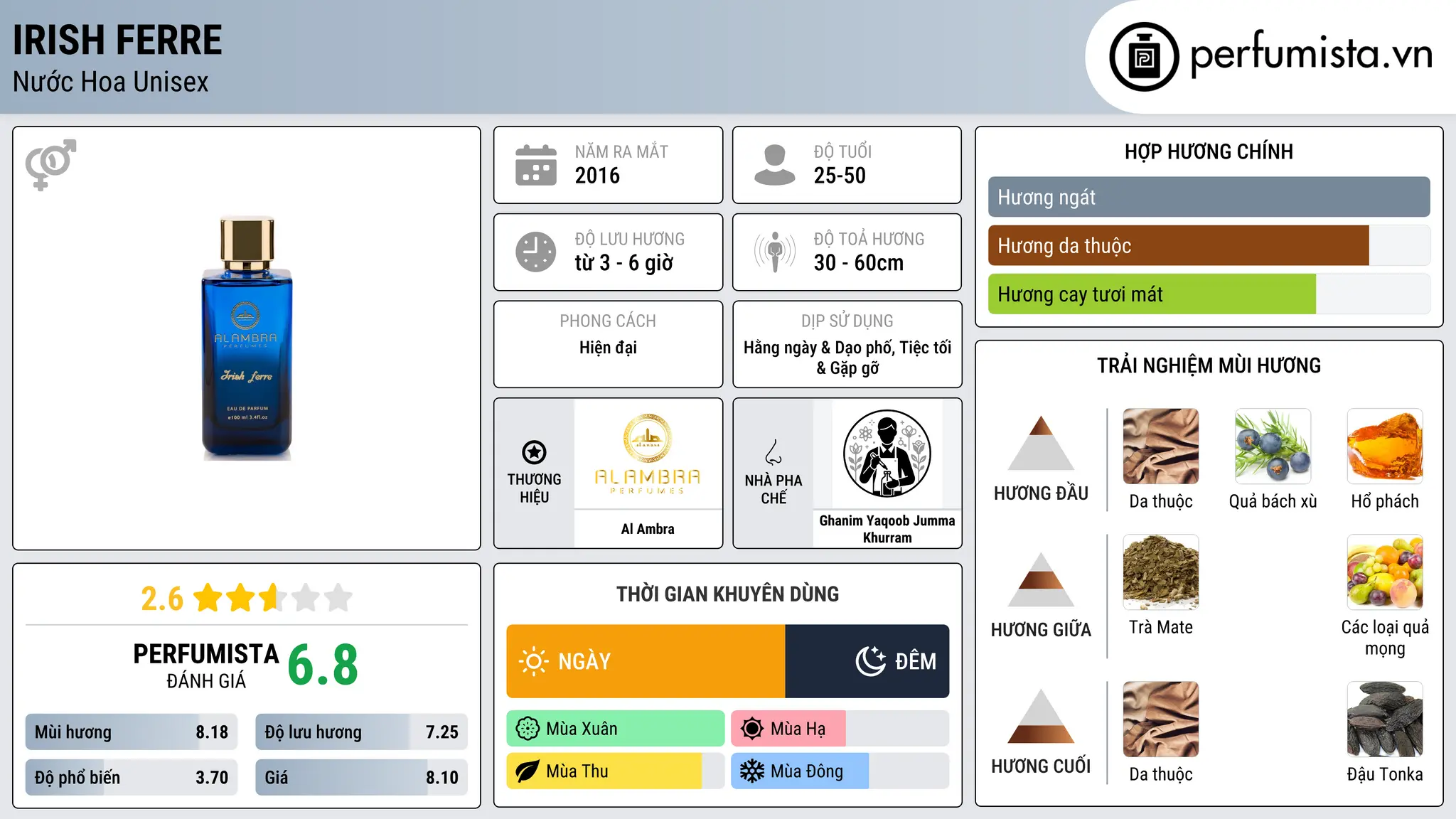
Task: Click the moon icon next to Đêm
Action: 870,661
